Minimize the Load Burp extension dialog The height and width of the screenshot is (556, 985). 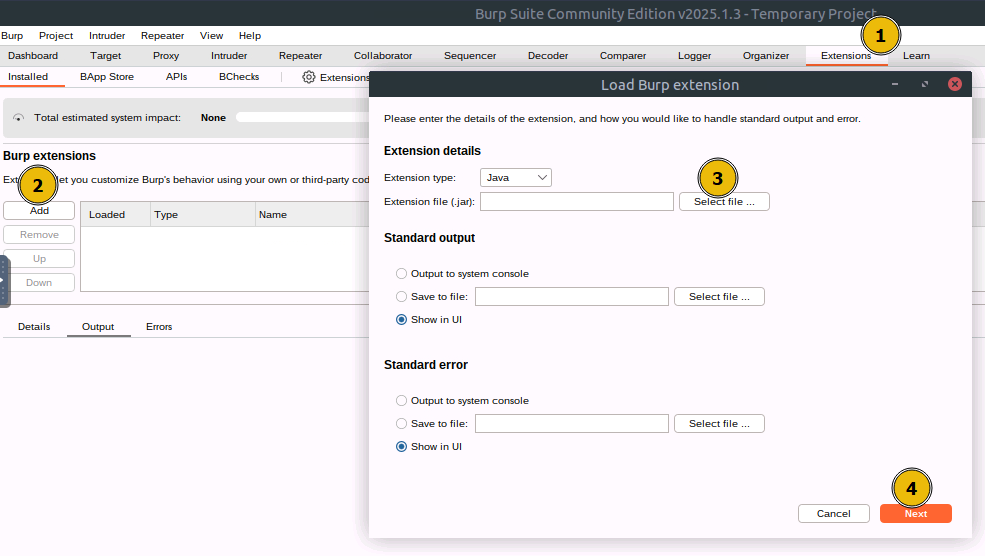(895, 84)
